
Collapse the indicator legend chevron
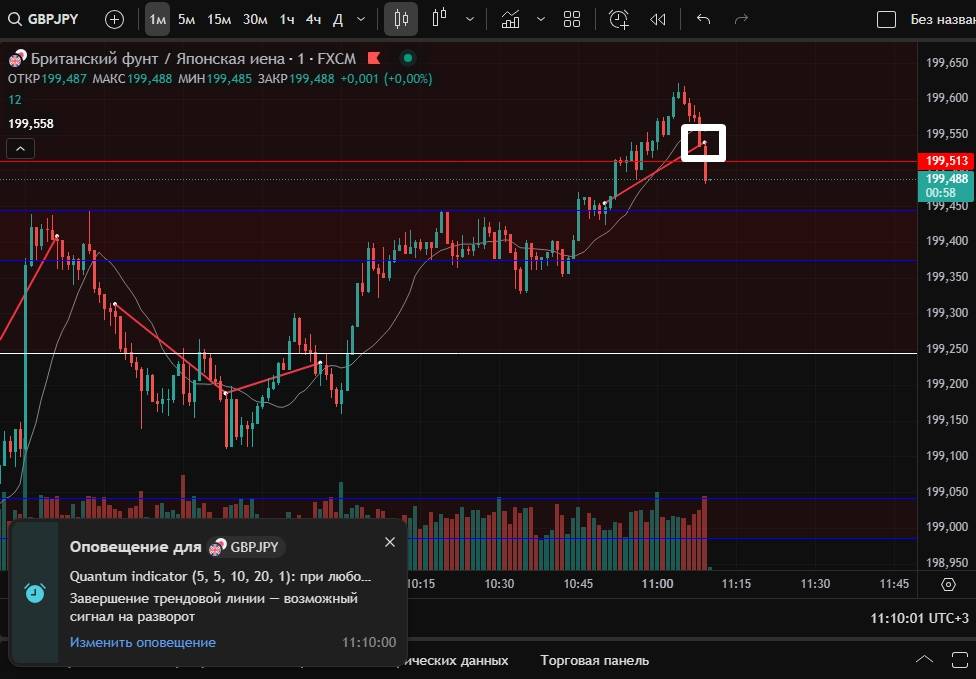point(20,149)
